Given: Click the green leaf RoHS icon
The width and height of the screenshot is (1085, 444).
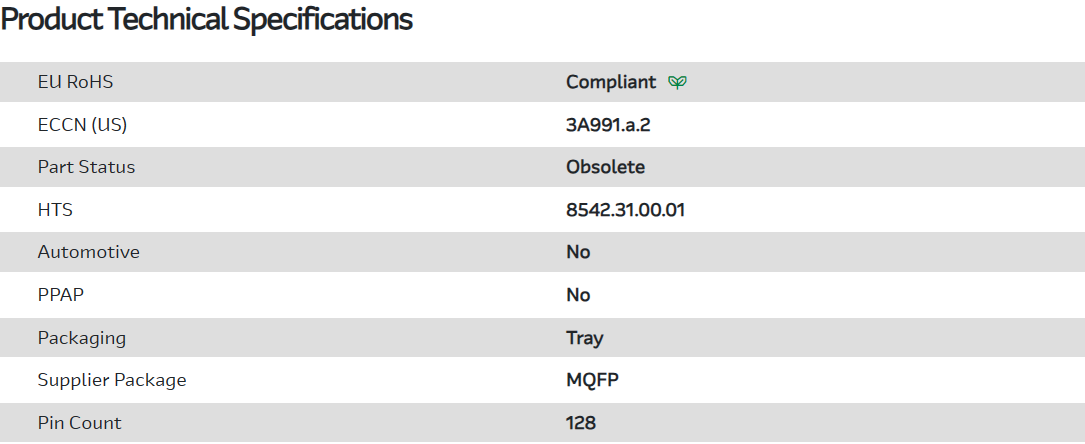Looking at the screenshot, I should [677, 82].
